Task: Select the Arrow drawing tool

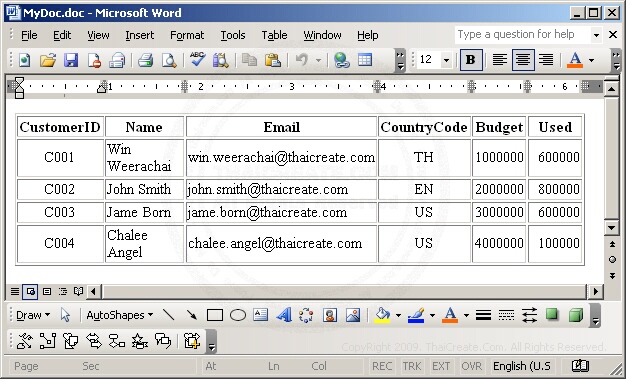Action: pos(192,315)
